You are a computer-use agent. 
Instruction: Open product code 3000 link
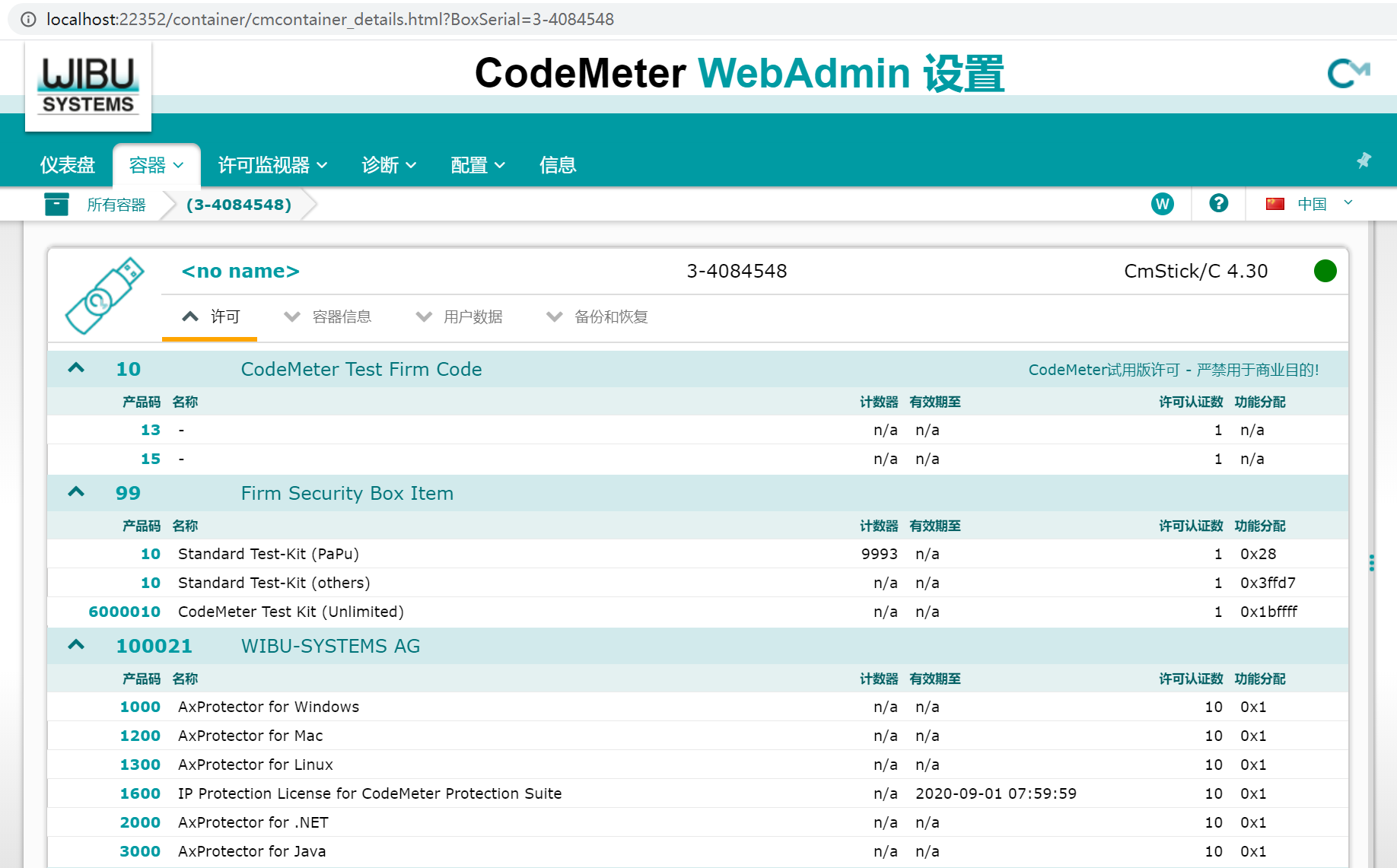pyautogui.click(x=140, y=851)
